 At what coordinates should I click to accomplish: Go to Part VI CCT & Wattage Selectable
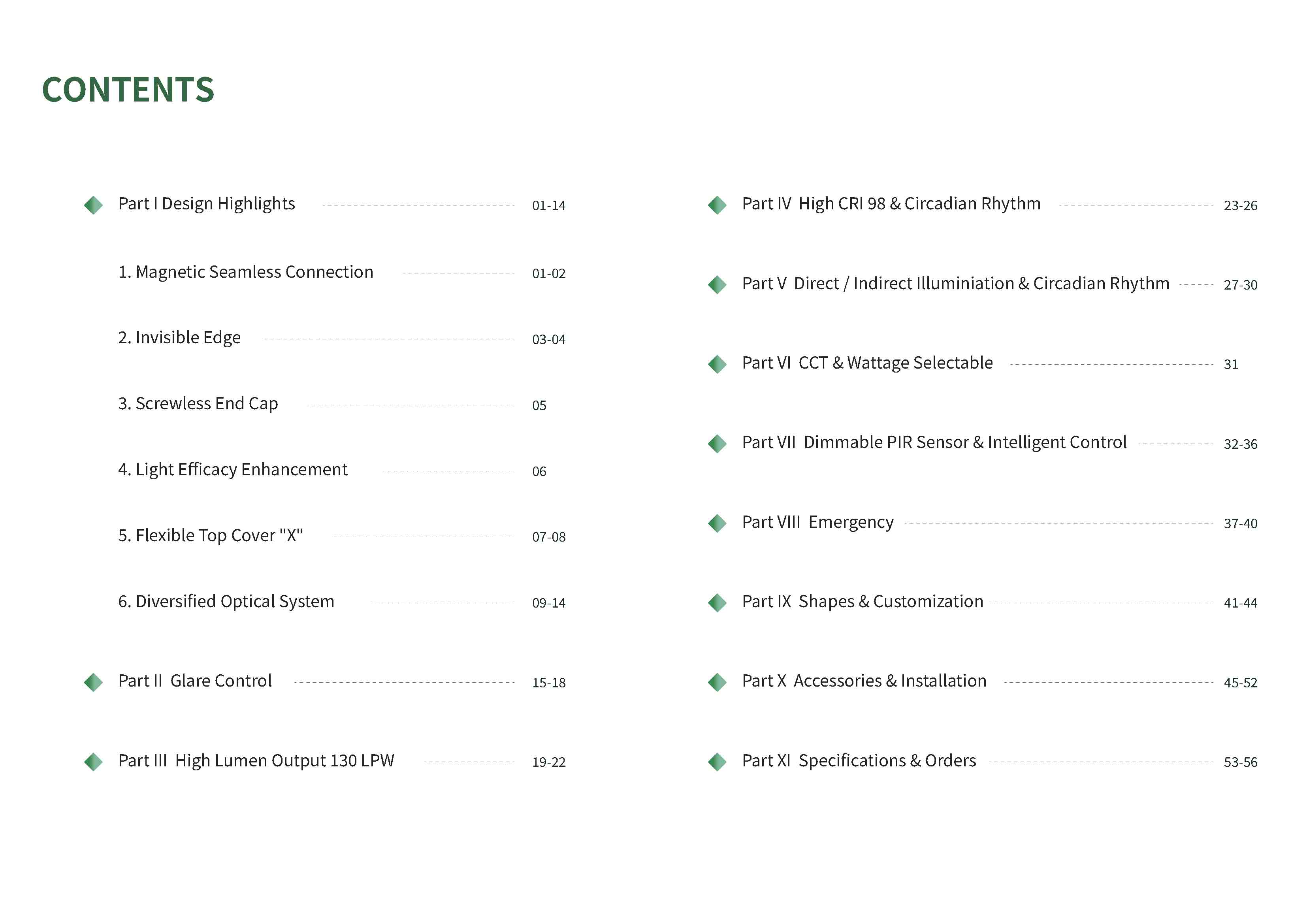coord(868,363)
